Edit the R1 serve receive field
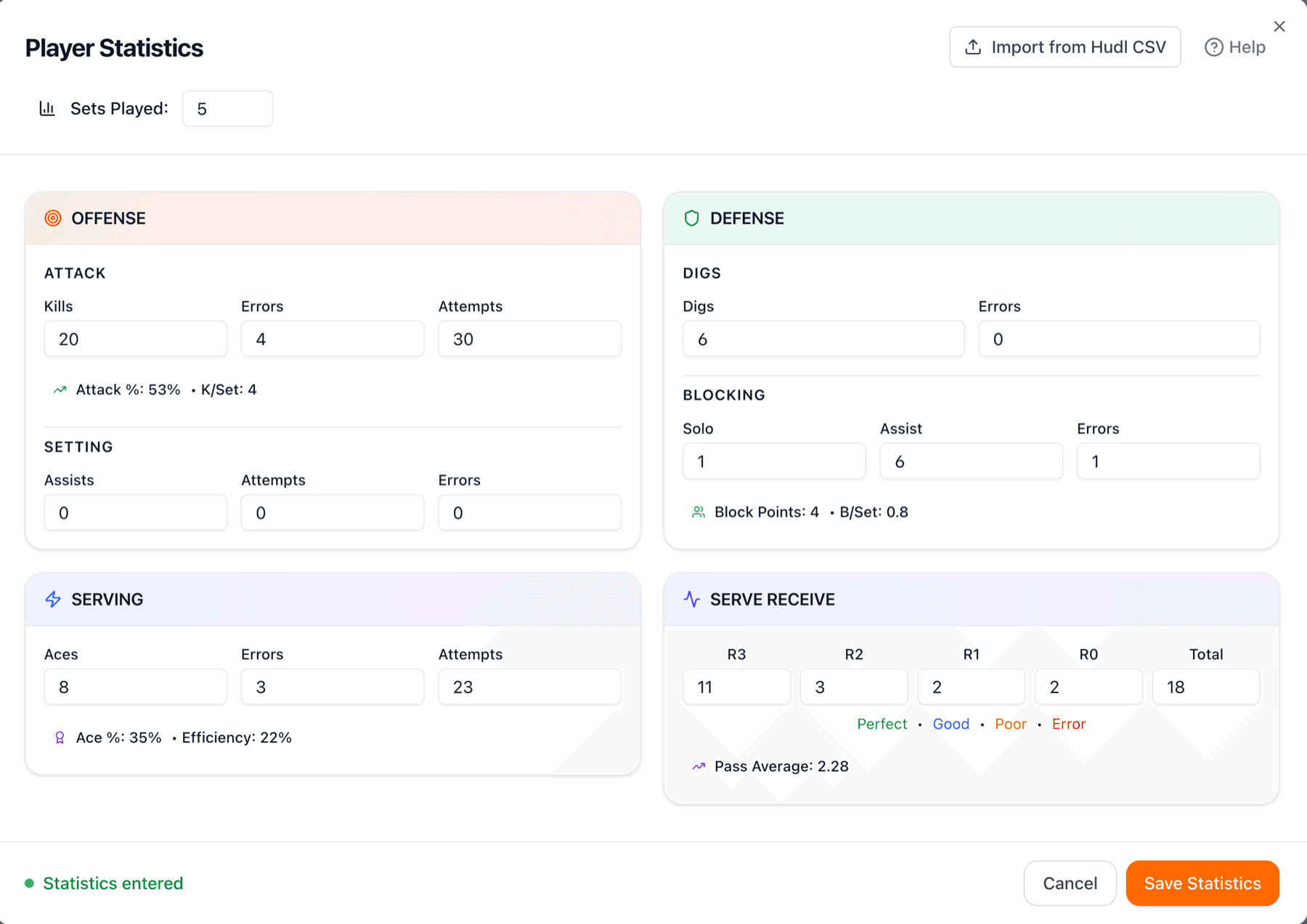This screenshot has height=924, width=1307. 972,687
